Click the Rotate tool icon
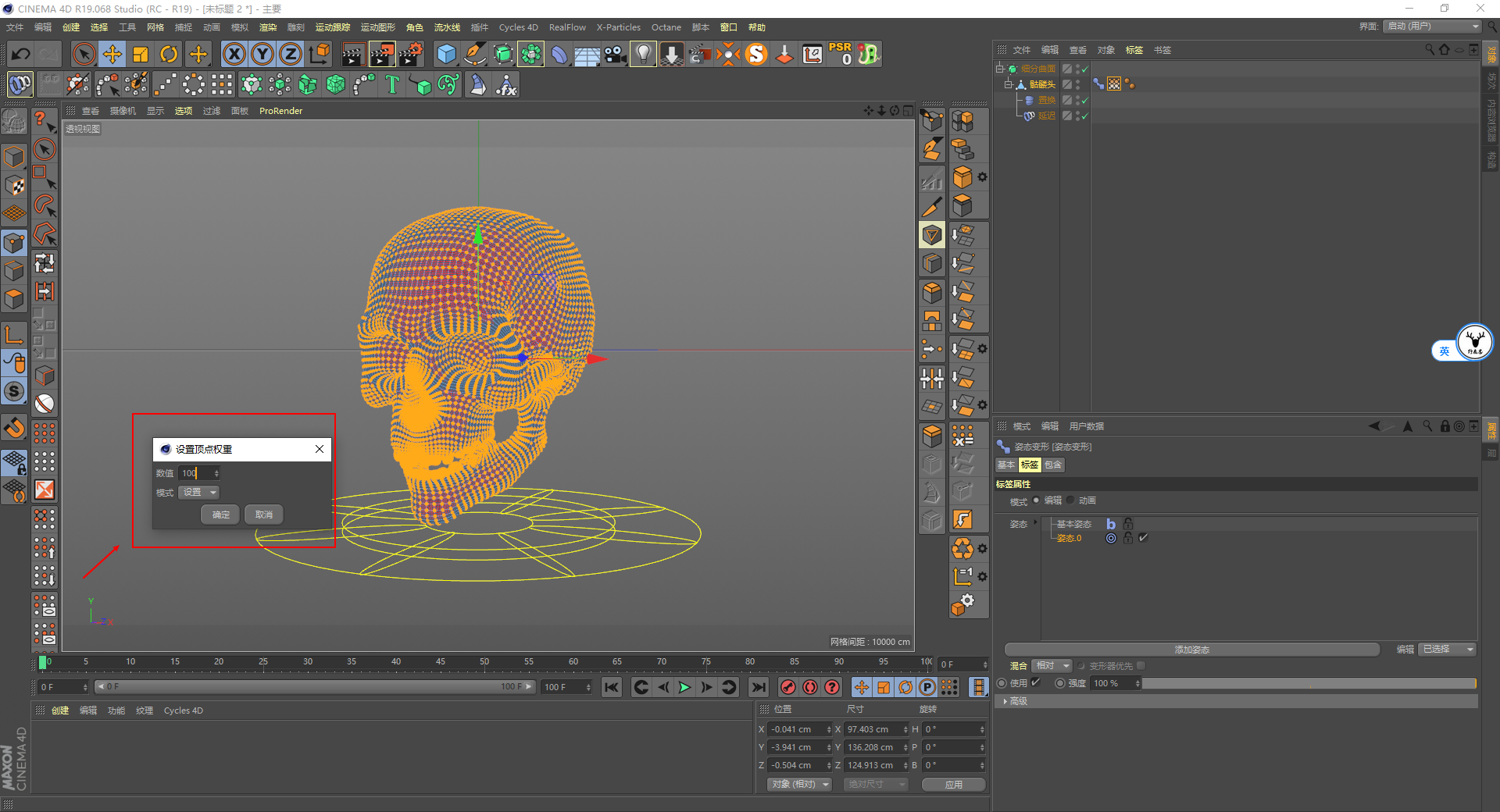The height and width of the screenshot is (812, 1500). click(169, 54)
